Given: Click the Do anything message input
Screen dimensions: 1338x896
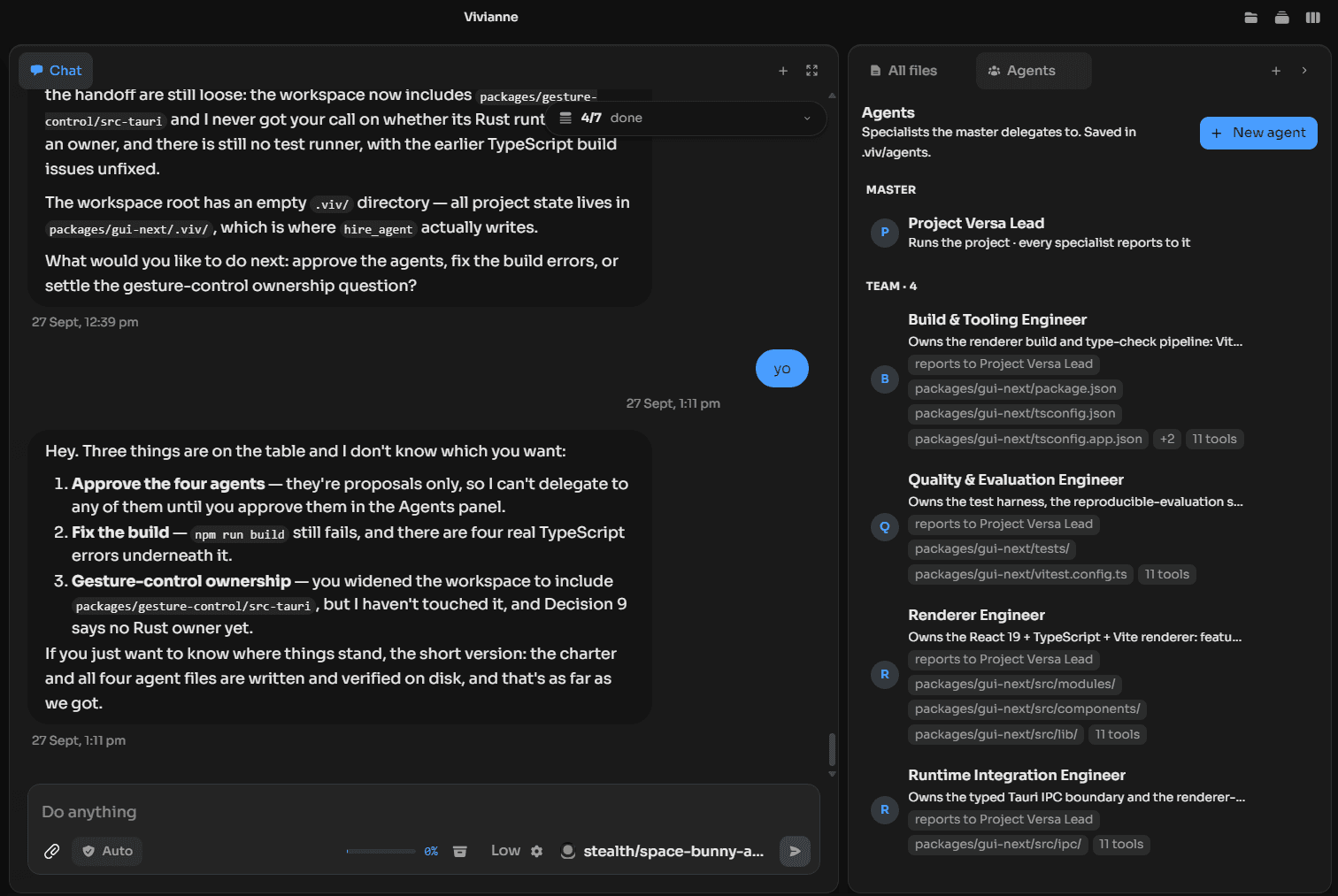Looking at the screenshot, I should (x=424, y=812).
